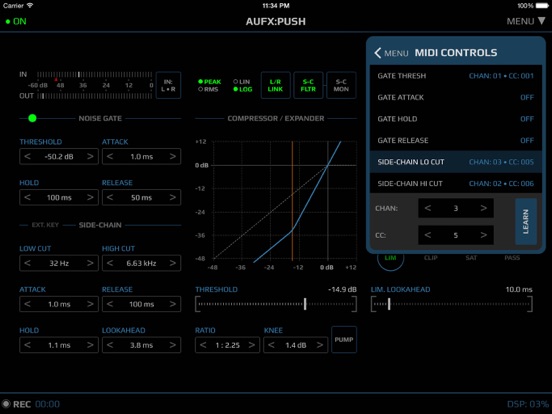Decrease noise gate THRESHOLD value
Screen dimensions: 552x414
(27, 156)
